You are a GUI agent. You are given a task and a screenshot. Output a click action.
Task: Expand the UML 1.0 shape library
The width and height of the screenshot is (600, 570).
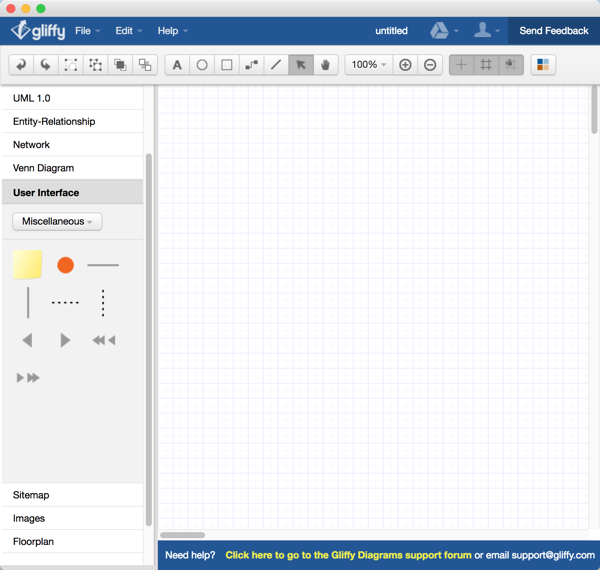72,98
